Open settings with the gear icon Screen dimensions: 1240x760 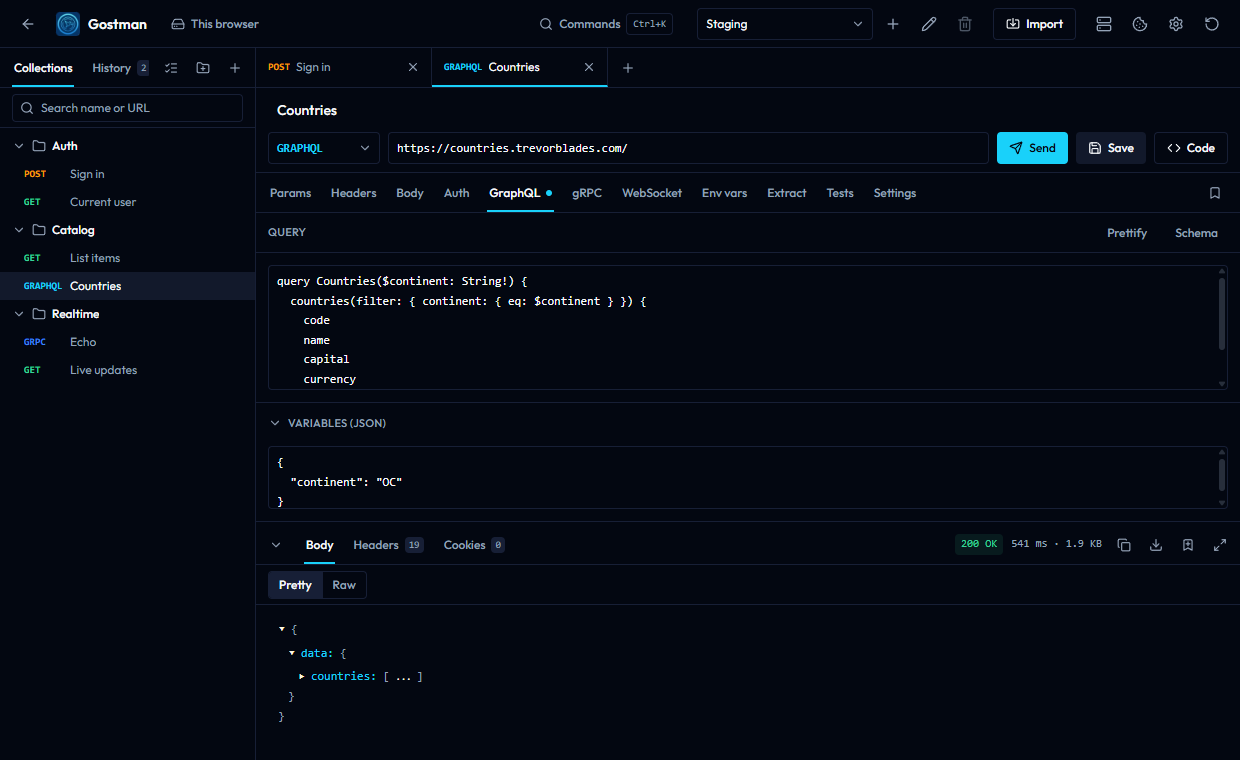click(x=1176, y=24)
